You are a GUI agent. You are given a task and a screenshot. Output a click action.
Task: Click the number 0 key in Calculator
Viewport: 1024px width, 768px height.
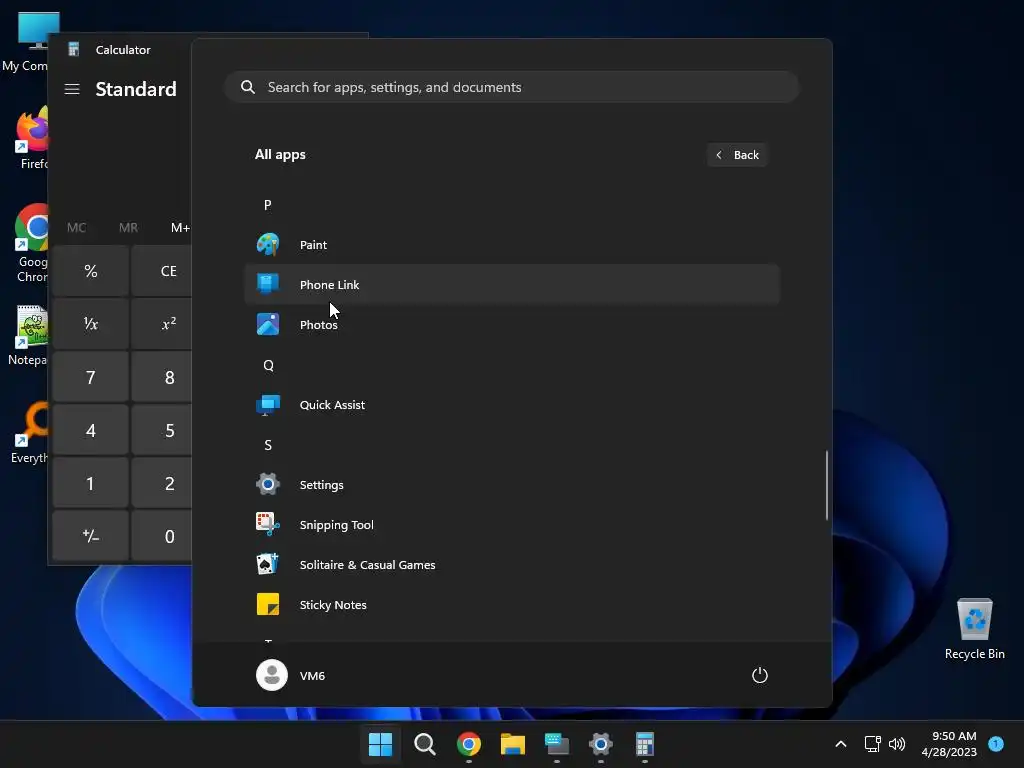tap(162, 536)
